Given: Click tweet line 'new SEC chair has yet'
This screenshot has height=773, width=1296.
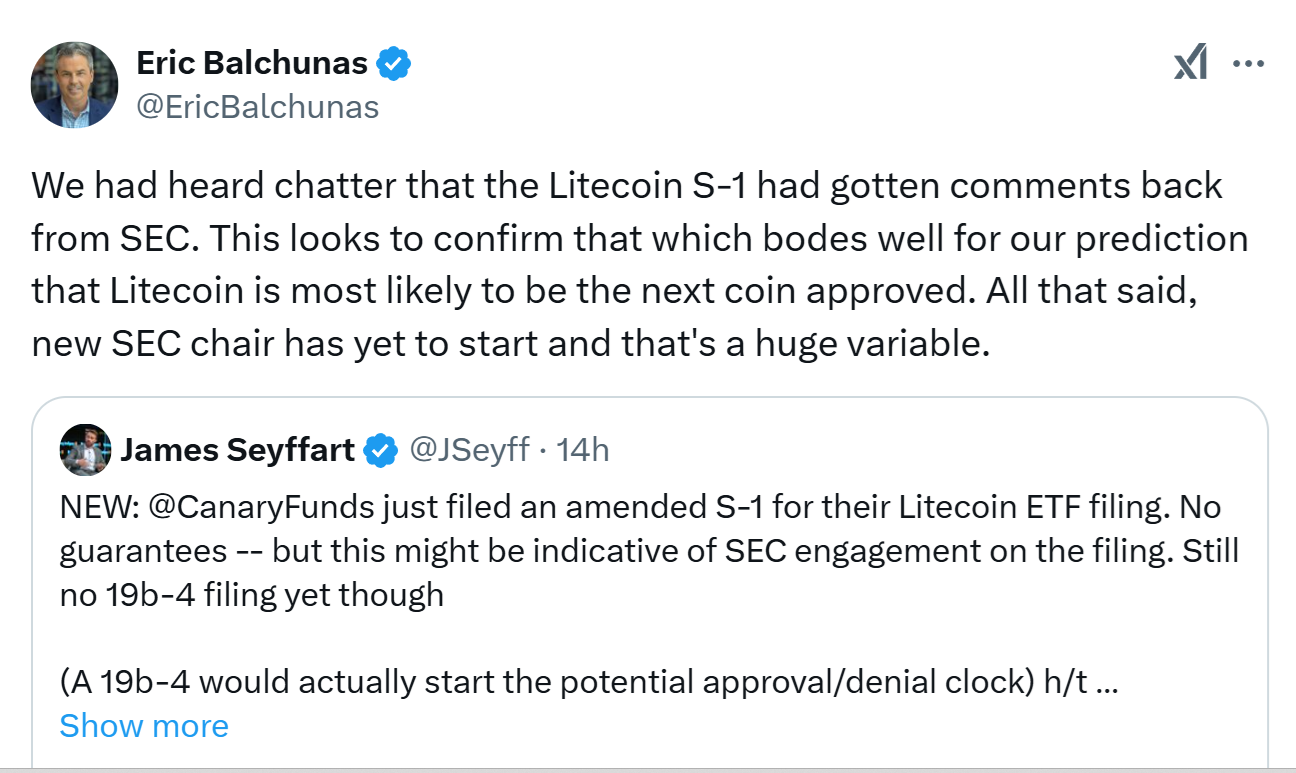Looking at the screenshot, I should [x=510, y=343].
